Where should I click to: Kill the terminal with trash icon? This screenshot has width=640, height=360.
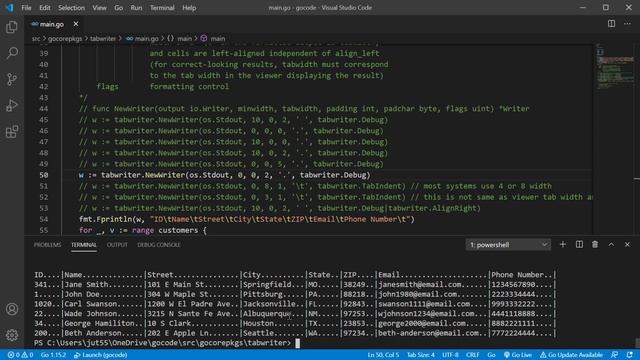[595, 244]
